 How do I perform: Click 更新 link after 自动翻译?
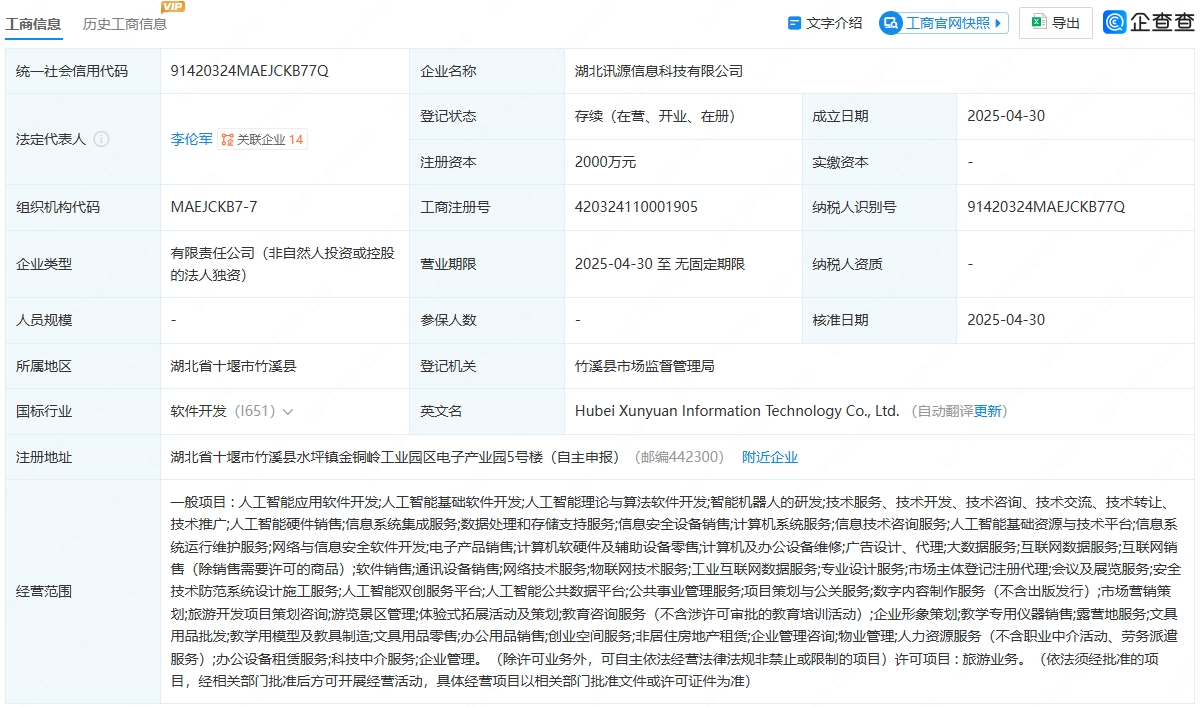point(988,411)
